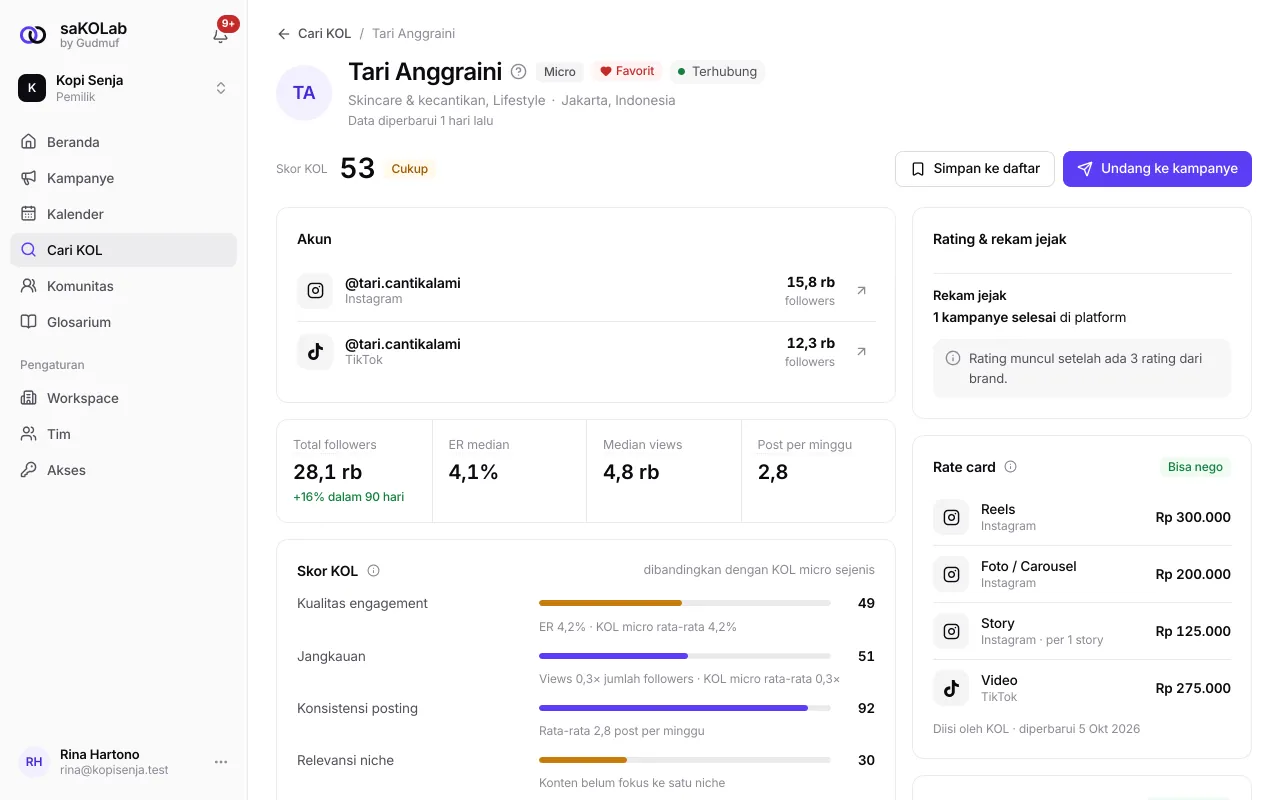Click the Instagram icon in Foto / Carousel row
The image size is (1280, 800).
(x=951, y=574)
